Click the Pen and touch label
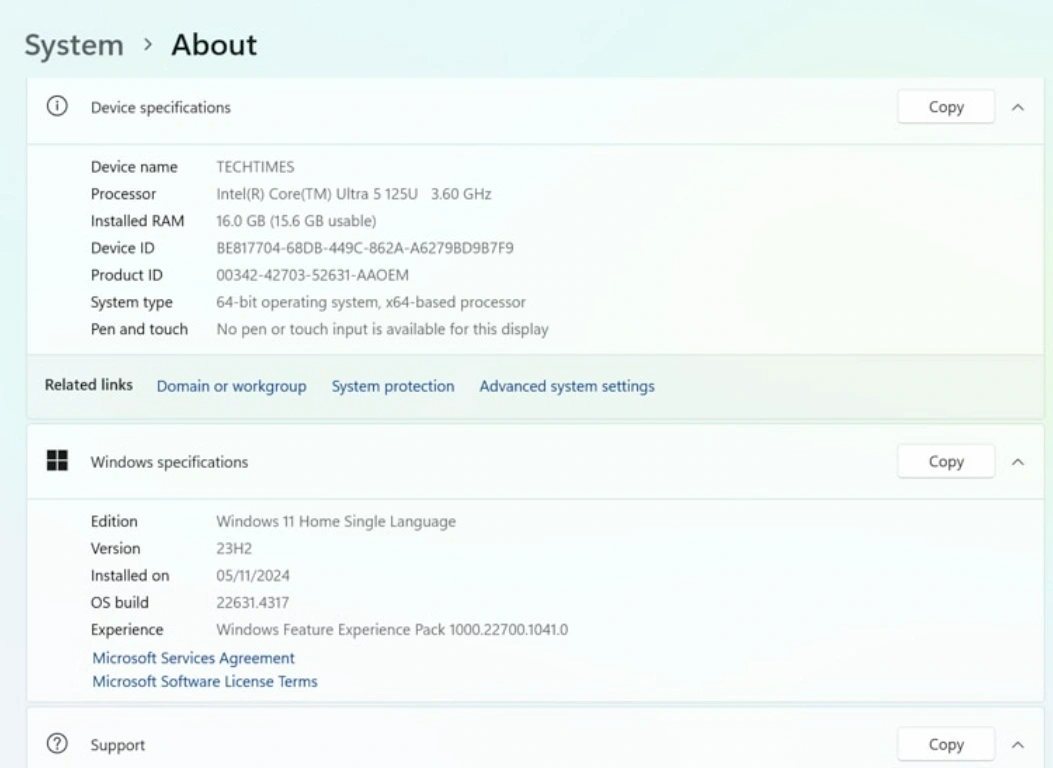 140,329
